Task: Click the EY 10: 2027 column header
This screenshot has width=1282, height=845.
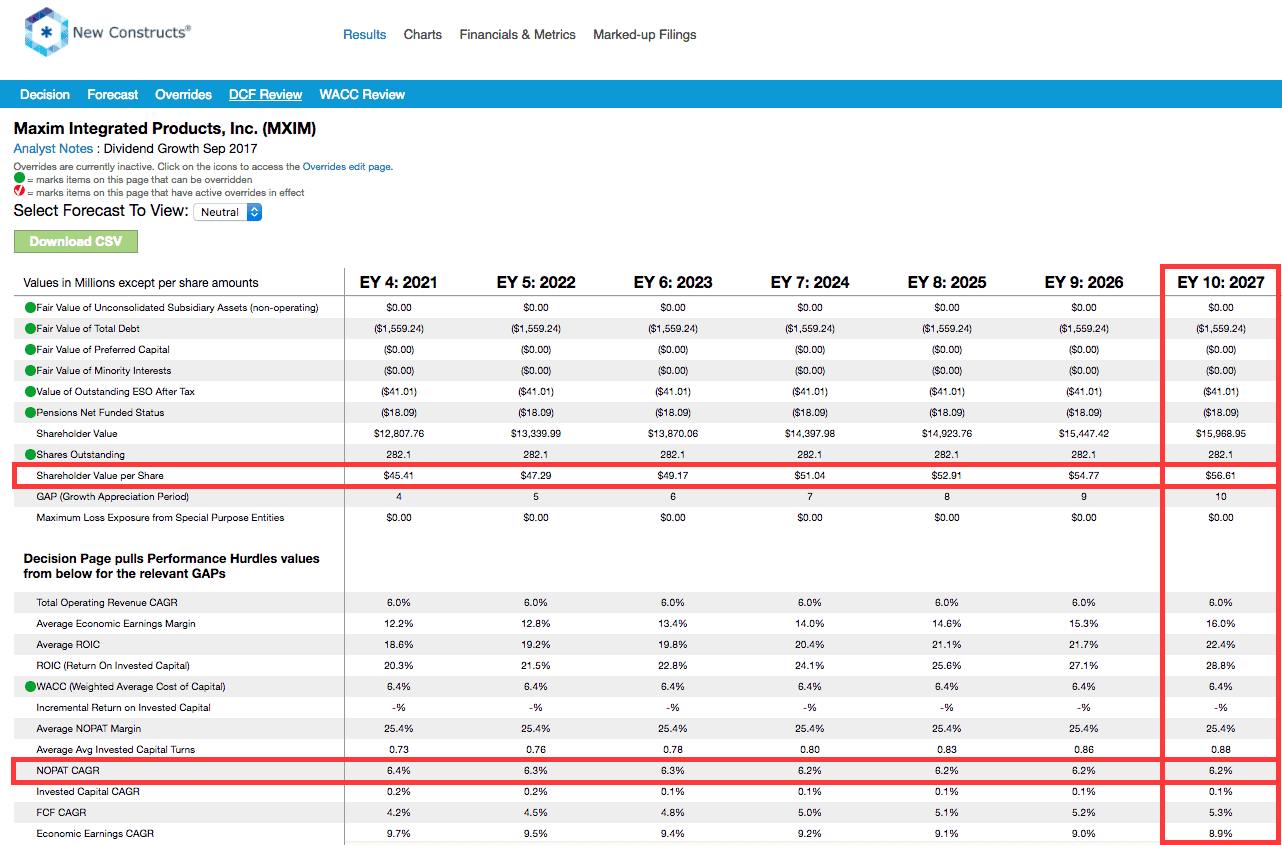Action: [1220, 283]
